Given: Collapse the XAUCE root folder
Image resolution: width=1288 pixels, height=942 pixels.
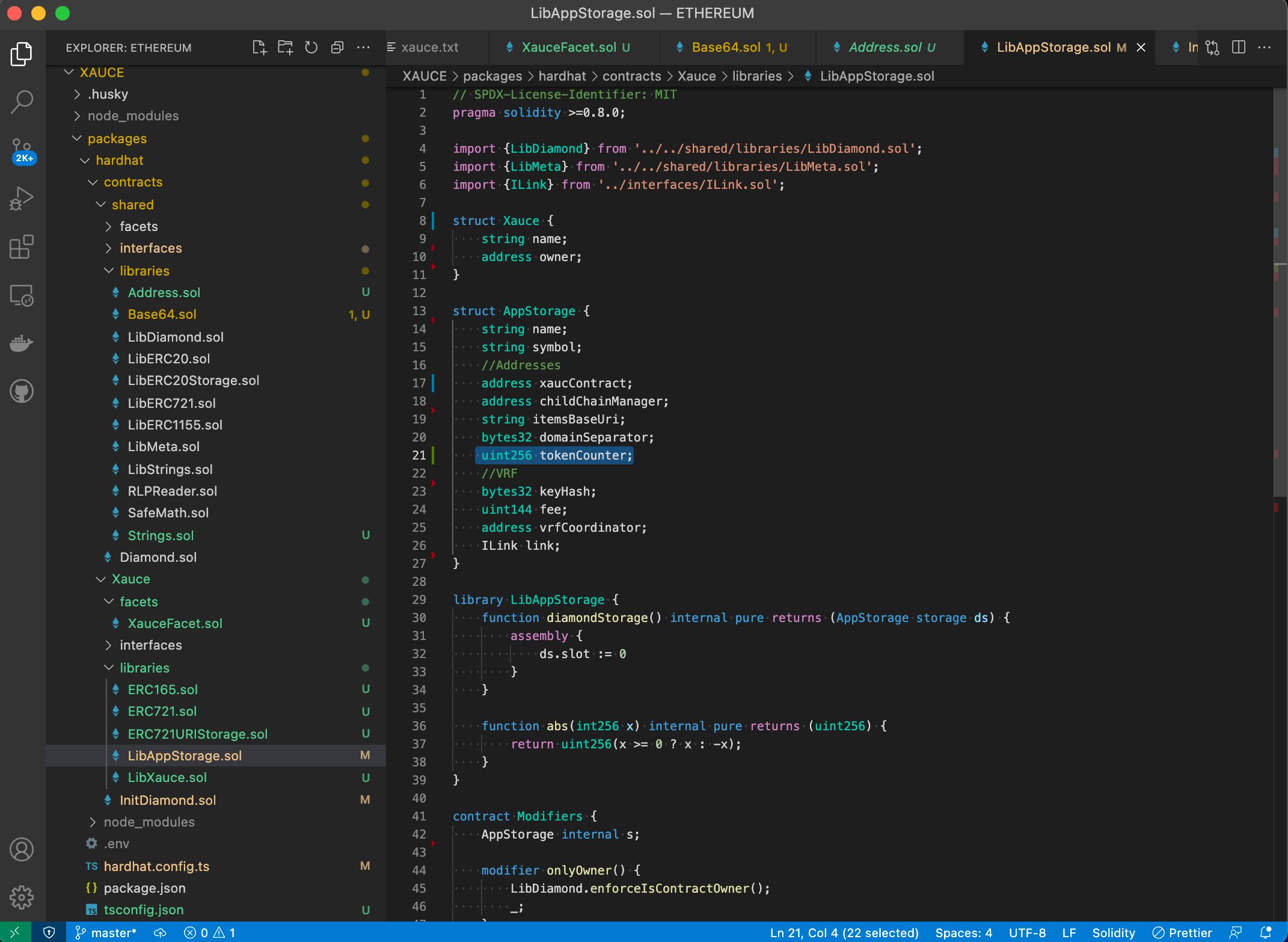Looking at the screenshot, I should (215, 72).
